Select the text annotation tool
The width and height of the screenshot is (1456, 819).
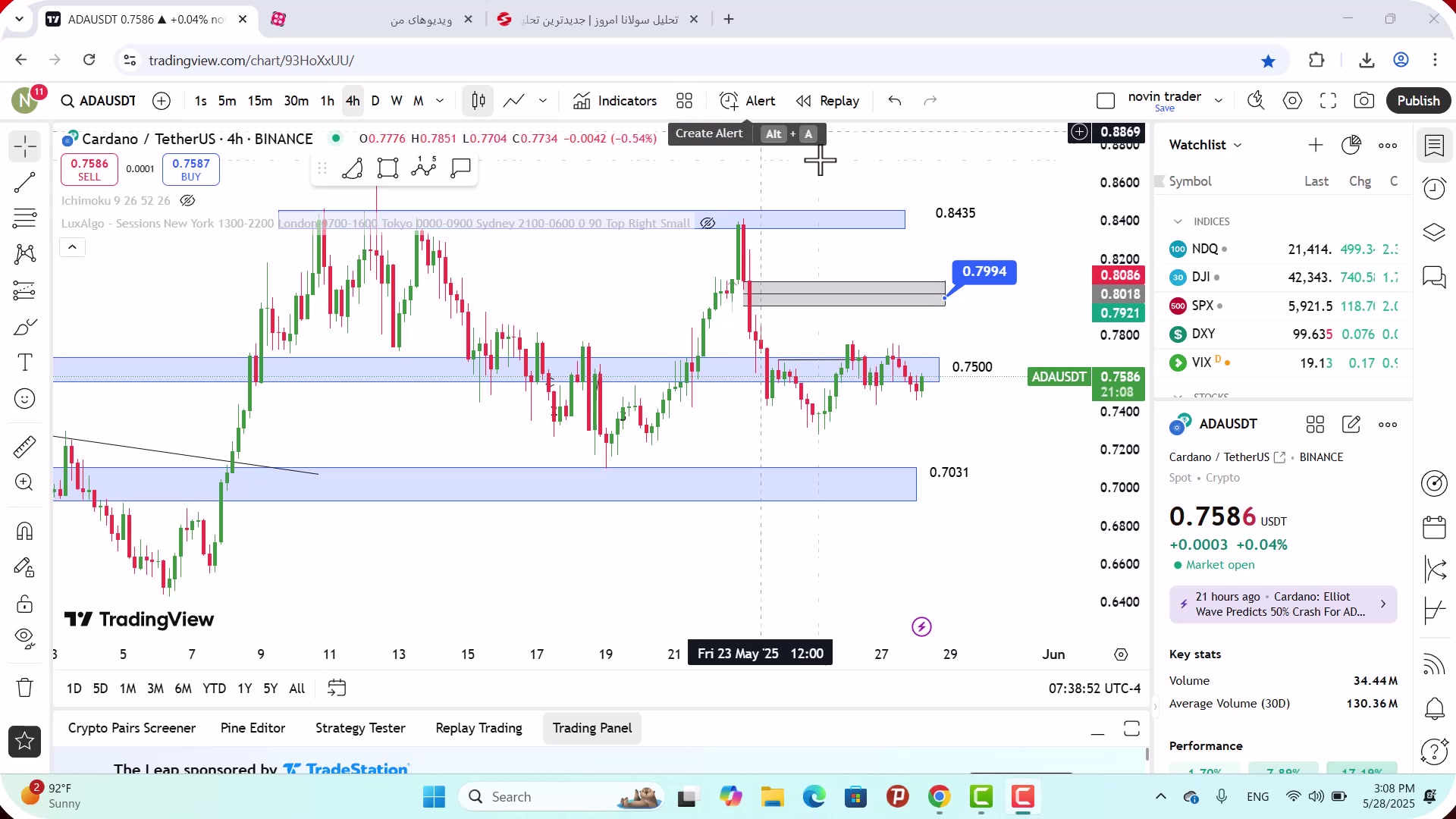coord(24,362)
